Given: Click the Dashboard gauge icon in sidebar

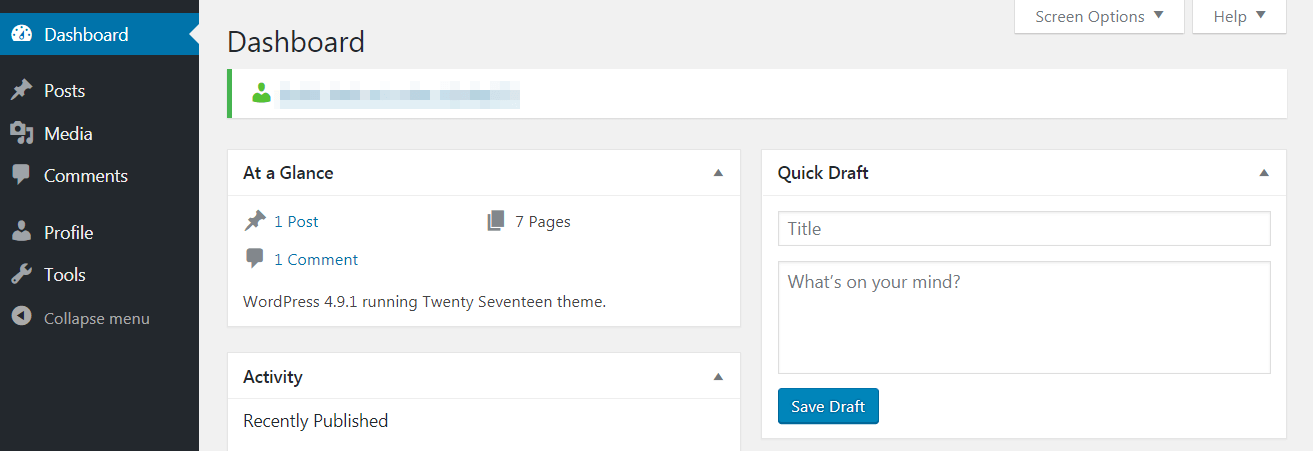Looking at the screenshot, I should tap(21, 34).
